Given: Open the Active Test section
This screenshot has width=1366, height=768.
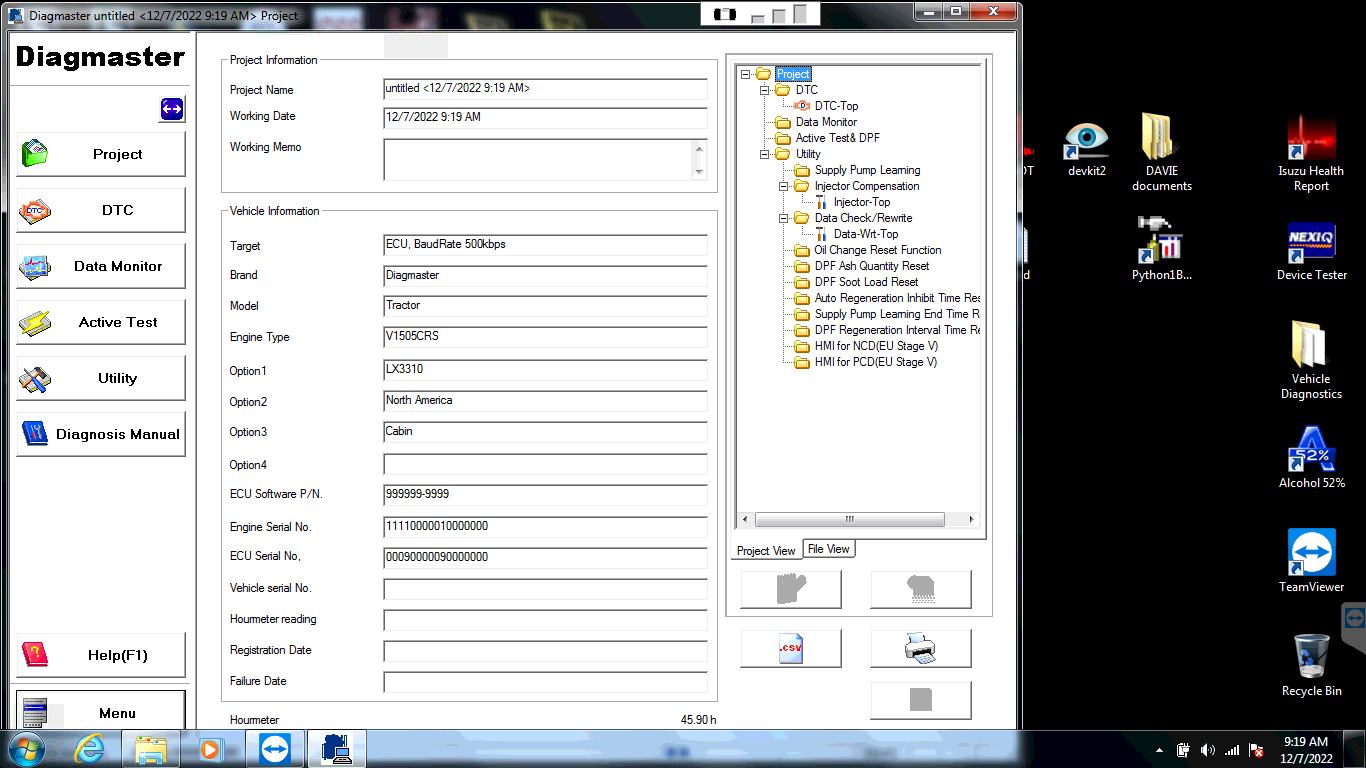Looking at the screenshot, I should click(101, 322).
